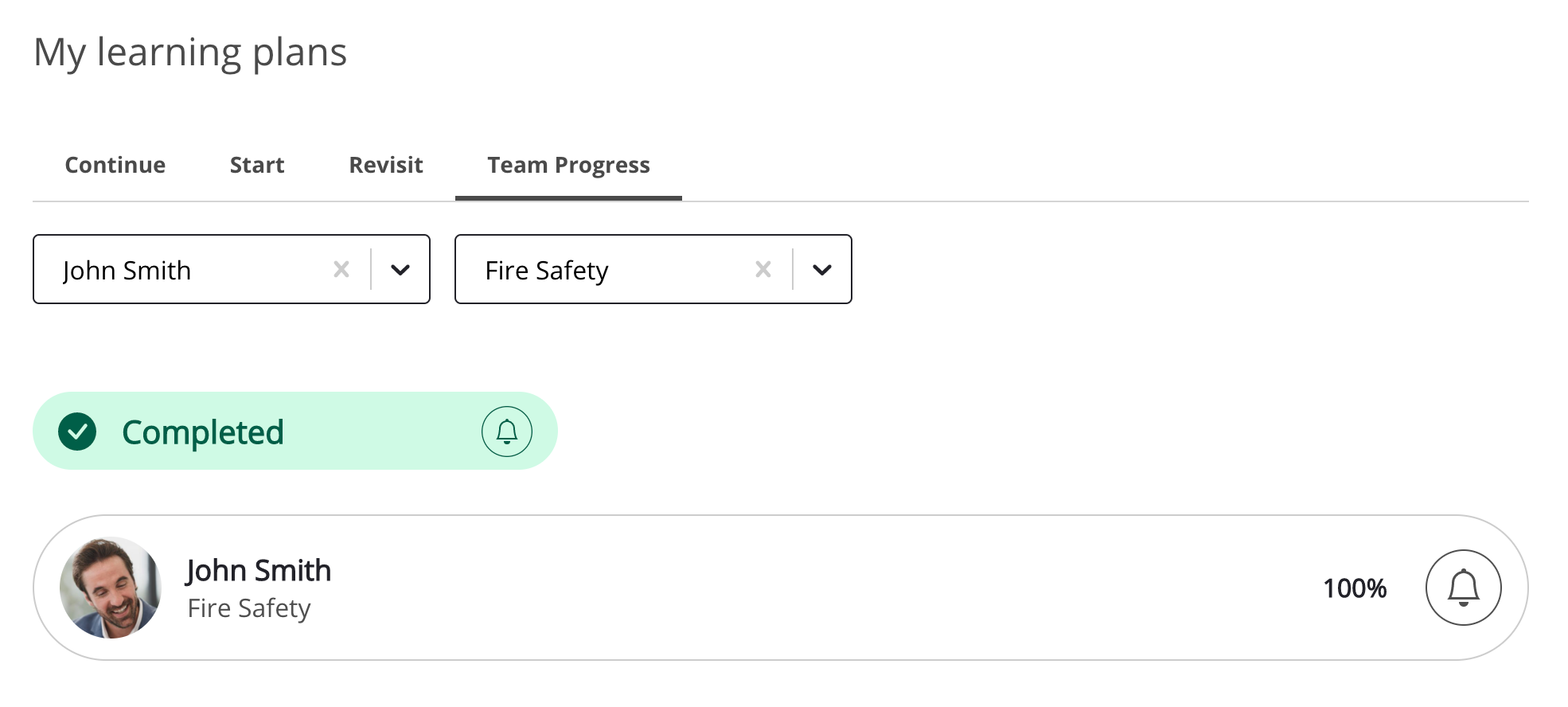This screenshot has height=707, width=1568.
Task: Click the empty middle of John Smith's row card
Action: point(796,588)
